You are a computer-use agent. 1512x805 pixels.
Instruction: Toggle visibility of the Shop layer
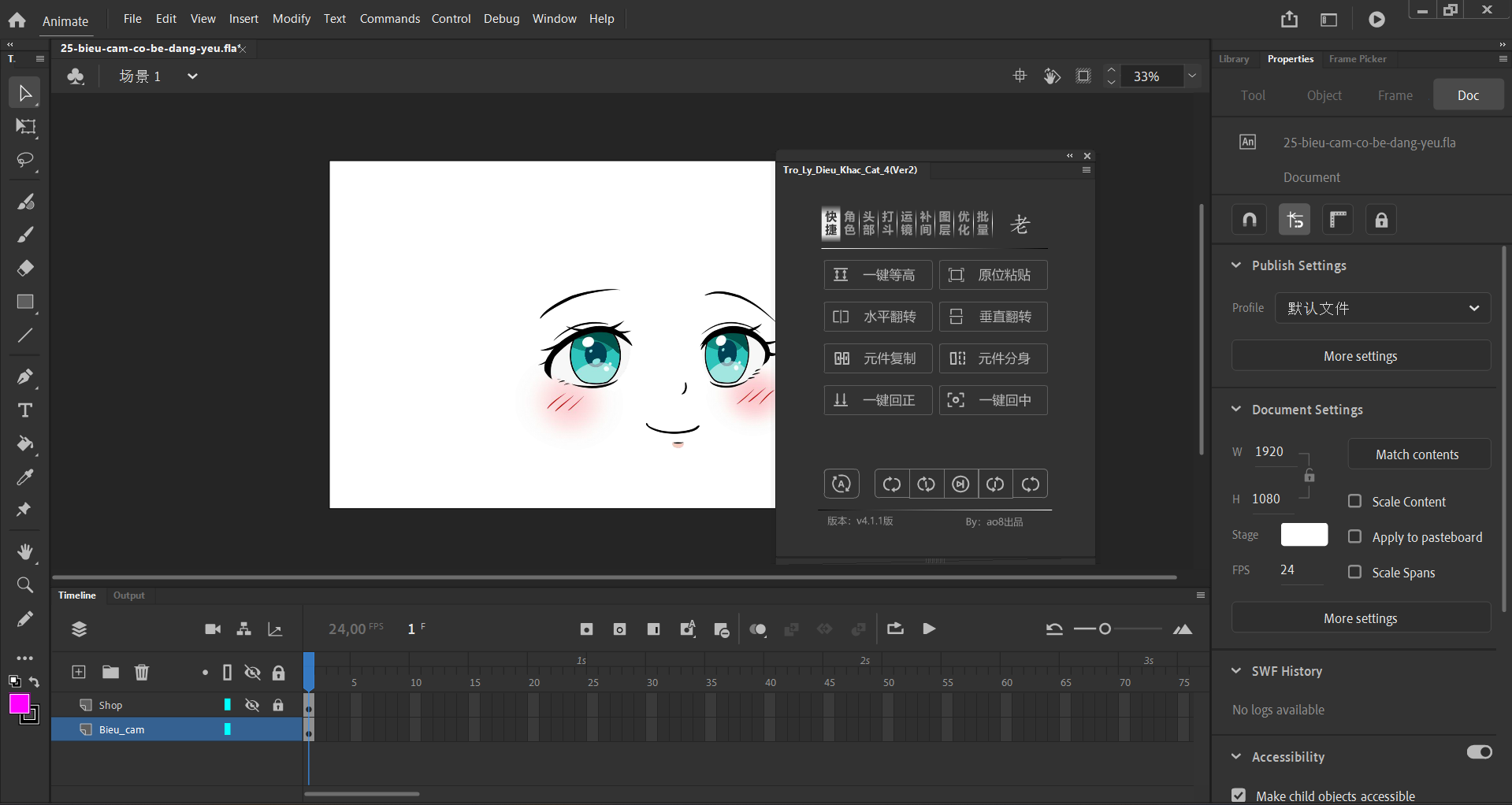click(x=252, y=705)
